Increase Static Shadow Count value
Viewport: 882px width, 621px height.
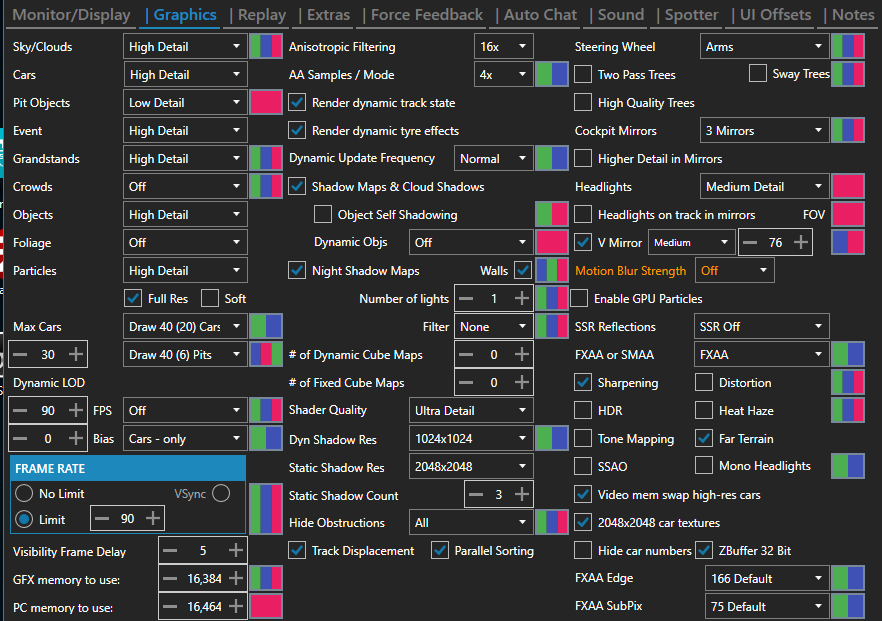click(522, 494)
